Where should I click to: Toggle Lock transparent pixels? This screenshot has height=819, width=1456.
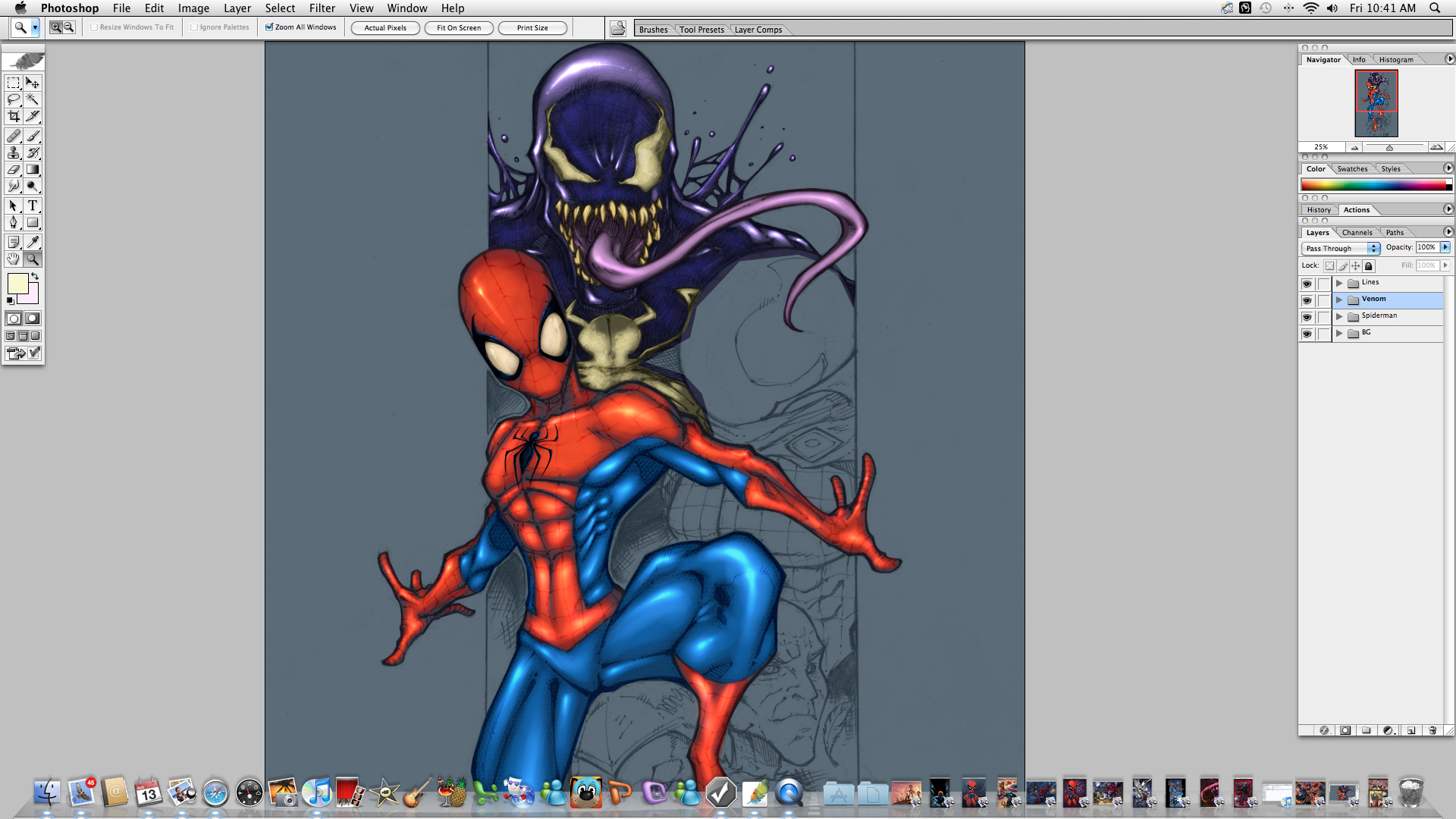(x=1329, y=266)
